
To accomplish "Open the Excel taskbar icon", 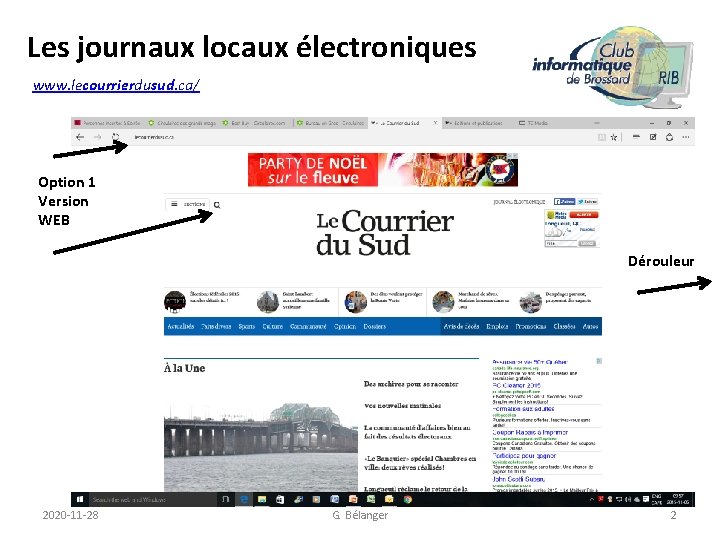I will [371, 499].
